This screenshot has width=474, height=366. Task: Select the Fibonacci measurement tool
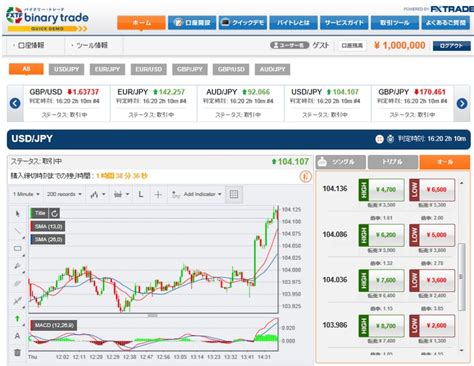coord(18,301)
